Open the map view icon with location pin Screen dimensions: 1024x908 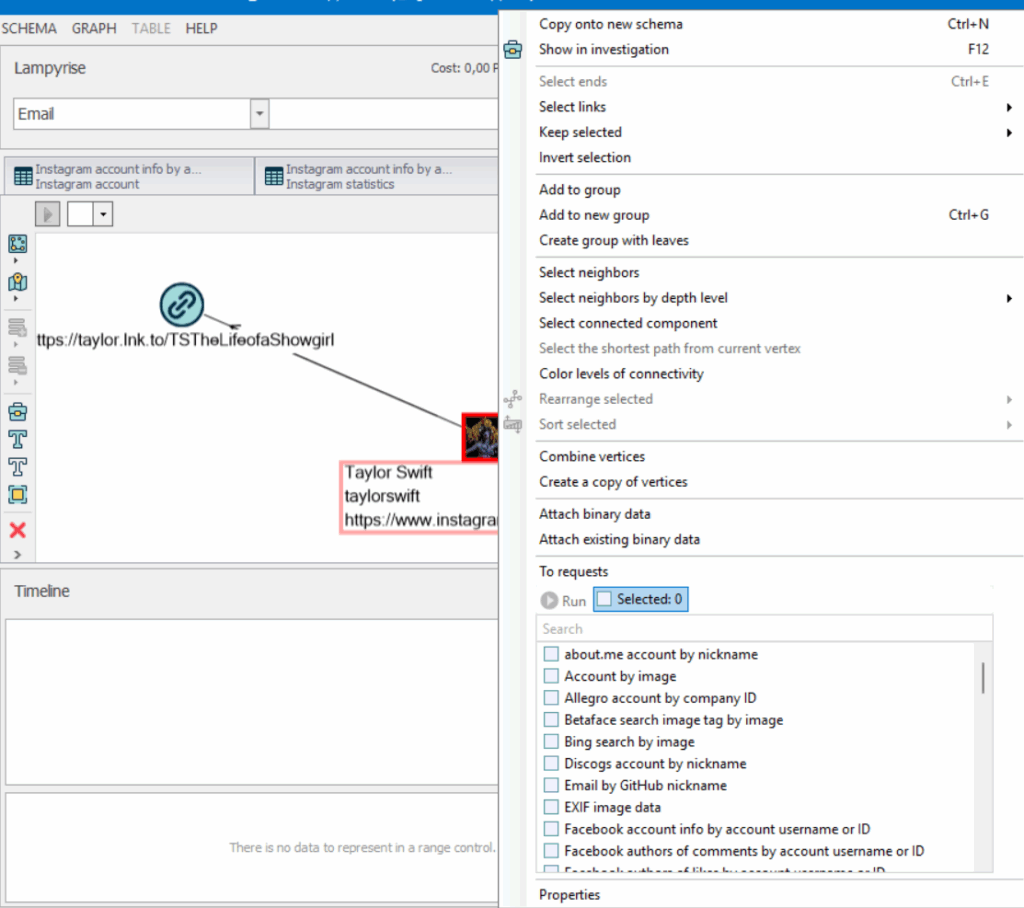pyautogui.click(x=18, y=282)
